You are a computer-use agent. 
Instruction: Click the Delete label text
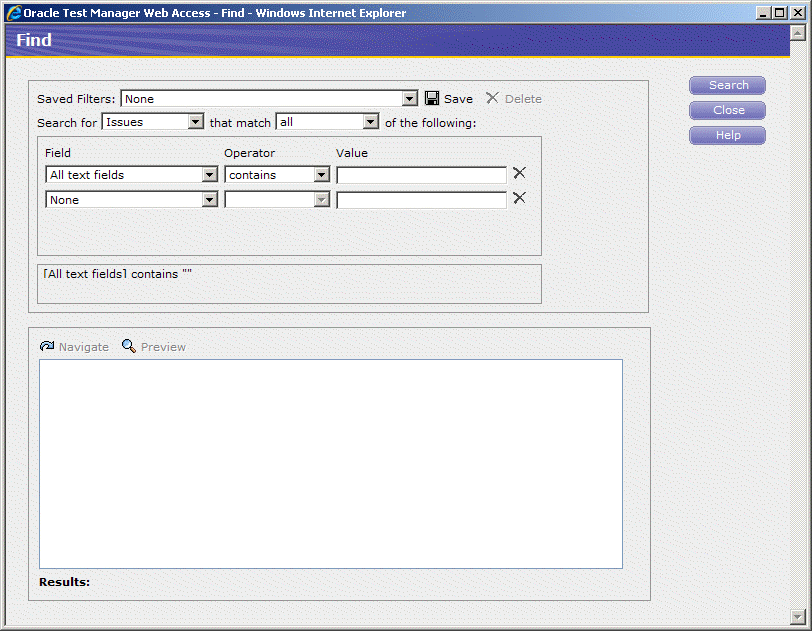523,99
